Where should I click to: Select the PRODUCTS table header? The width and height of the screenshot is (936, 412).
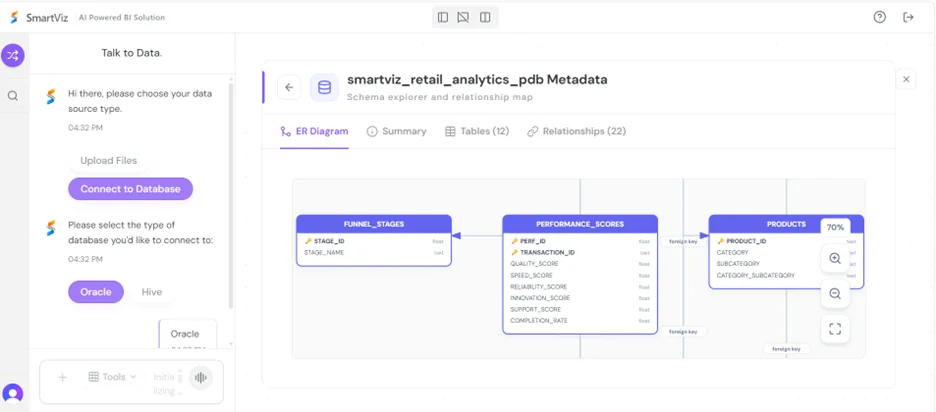coord(786,224)
